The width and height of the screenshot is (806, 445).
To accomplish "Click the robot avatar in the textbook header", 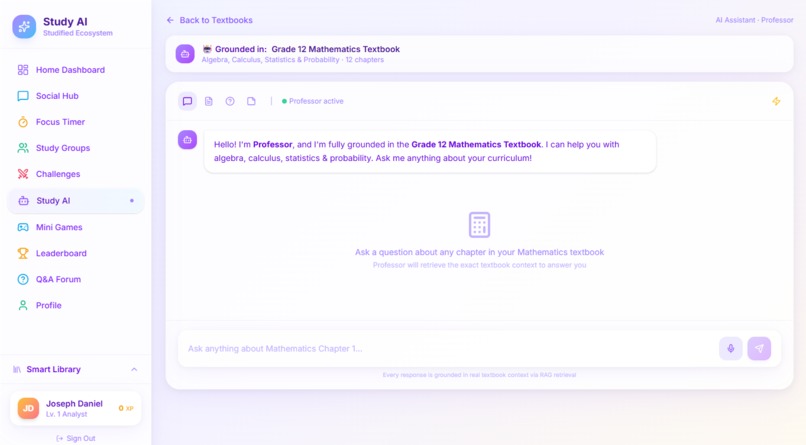I will 185,54.
